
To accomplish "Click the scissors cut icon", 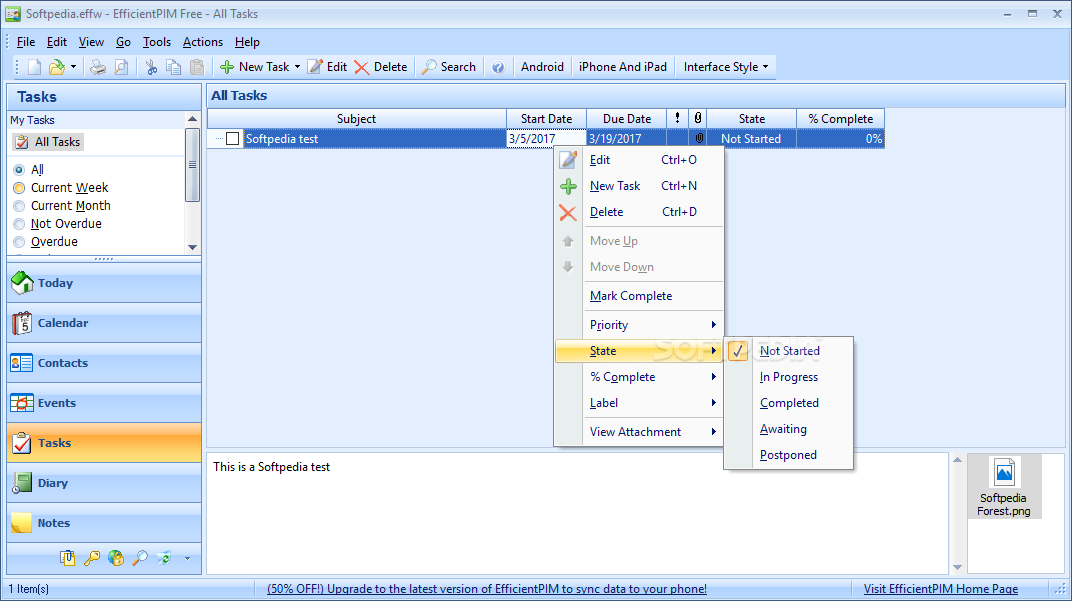I will tap(151, 67).
